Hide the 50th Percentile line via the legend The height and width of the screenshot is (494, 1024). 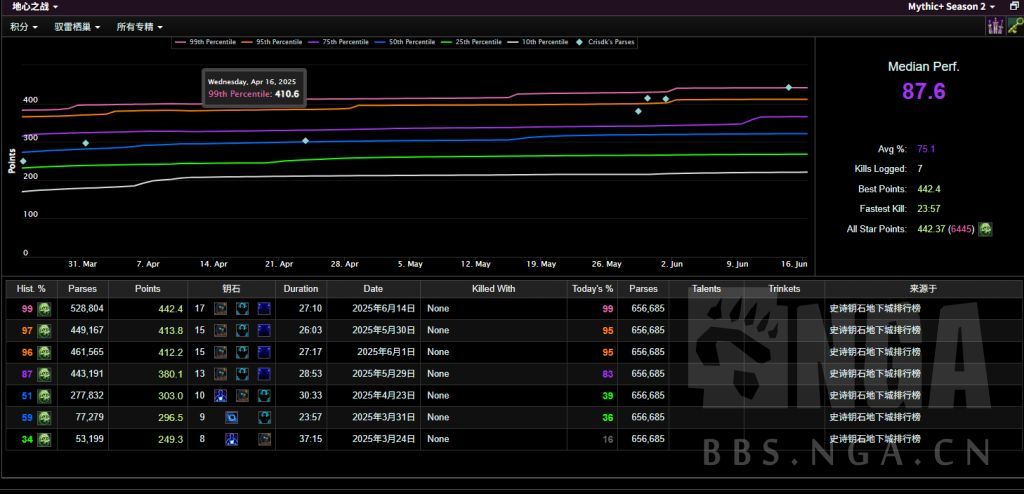[405, 42]
